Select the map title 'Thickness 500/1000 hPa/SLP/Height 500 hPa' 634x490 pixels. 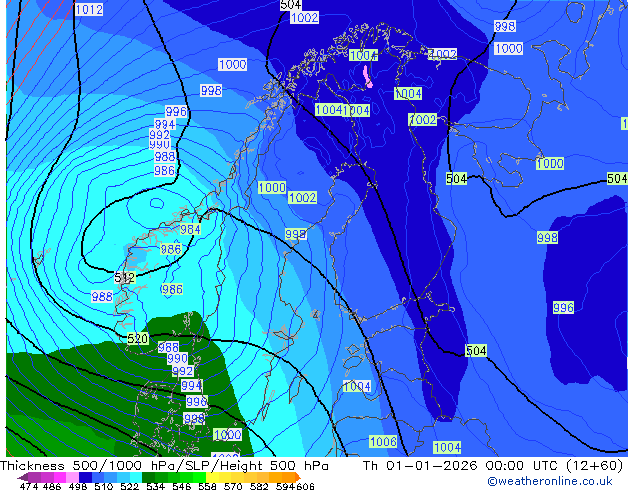pos(164,466)
